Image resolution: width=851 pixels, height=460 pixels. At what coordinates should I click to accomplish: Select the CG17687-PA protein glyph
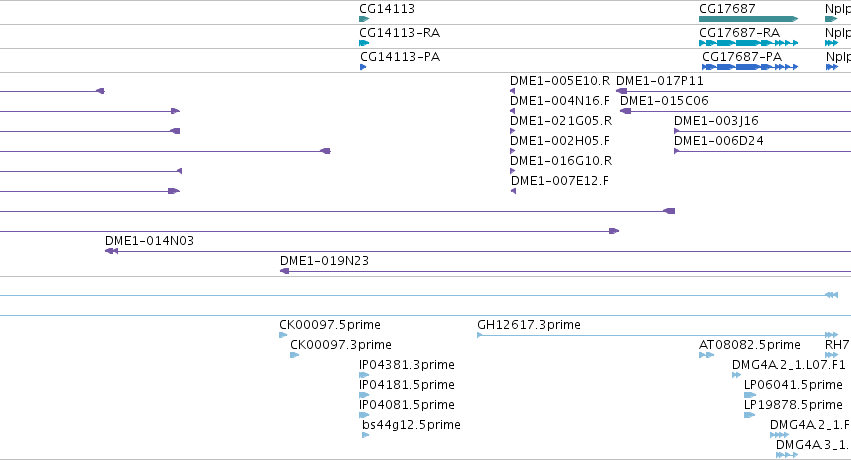[x=750, y=67]
